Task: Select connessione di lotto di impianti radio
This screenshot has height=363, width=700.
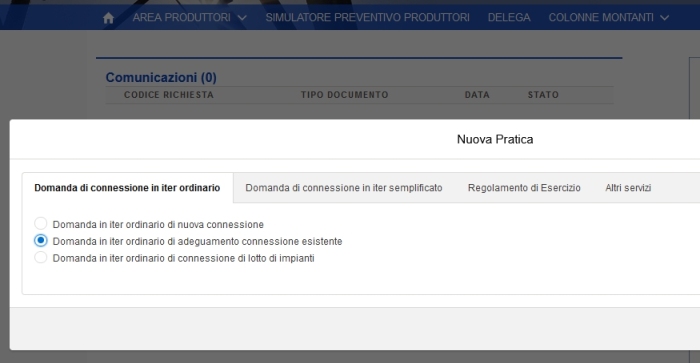Action: [x=41, y=258]
